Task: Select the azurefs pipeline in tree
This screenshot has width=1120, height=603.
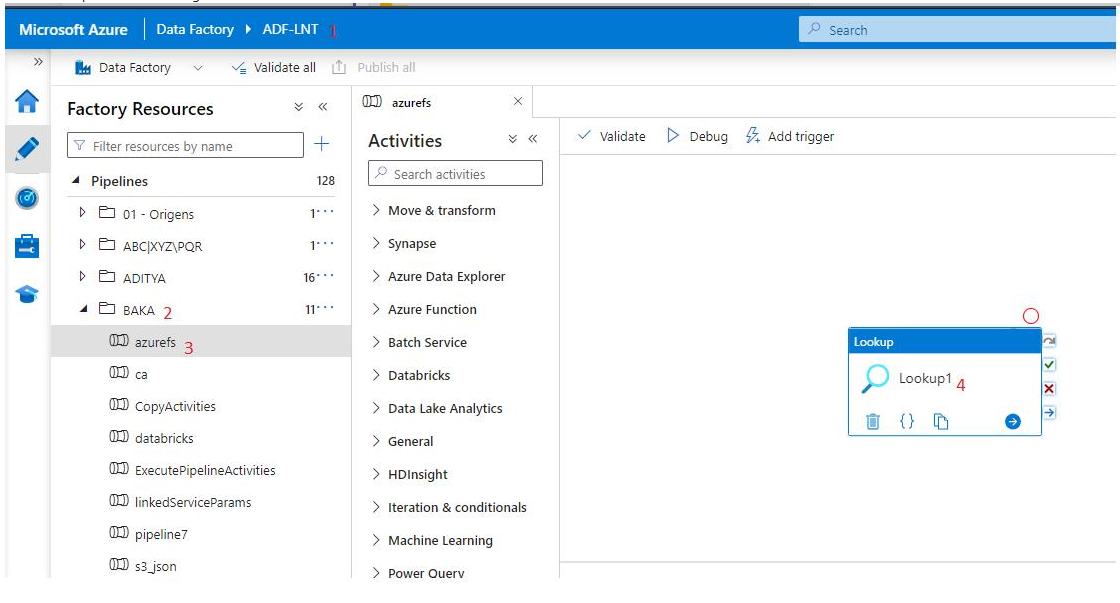Action: point(201,341)
